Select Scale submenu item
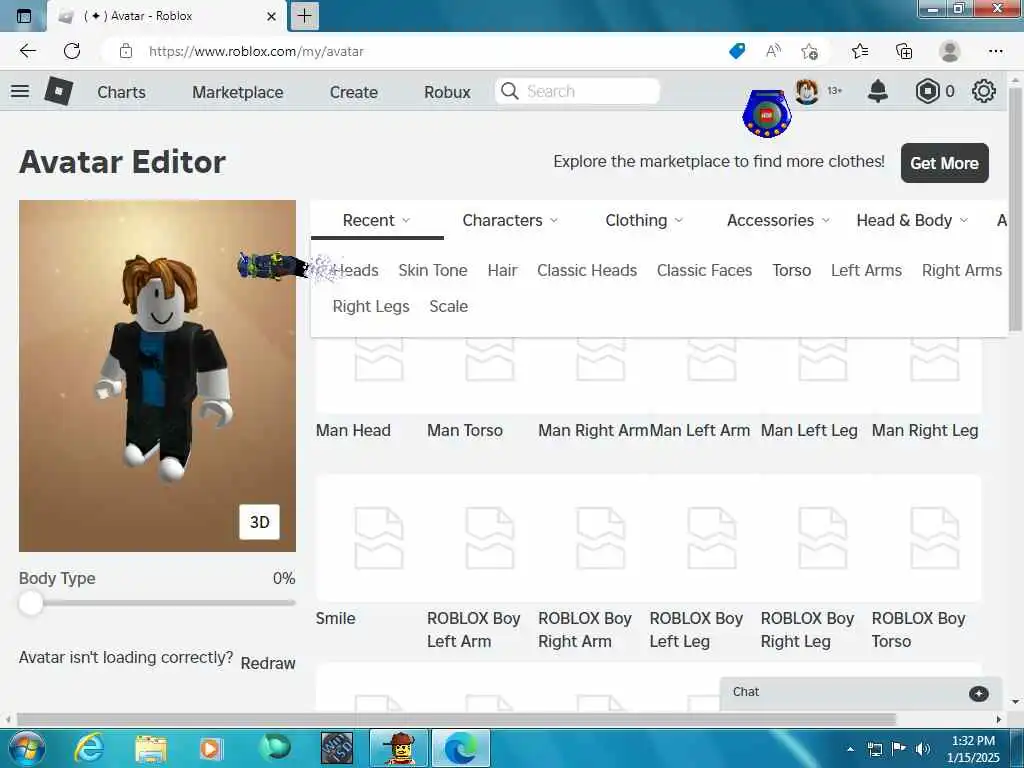Screen dimensions: 1024x768 point(449,306)
